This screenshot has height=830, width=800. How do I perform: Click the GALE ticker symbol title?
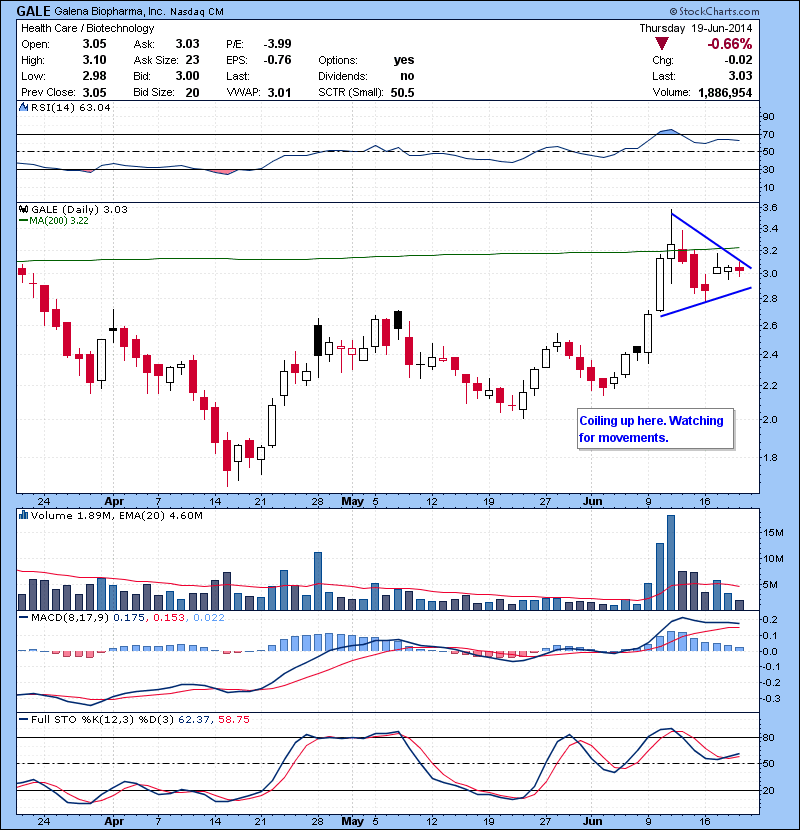[34, 11]
